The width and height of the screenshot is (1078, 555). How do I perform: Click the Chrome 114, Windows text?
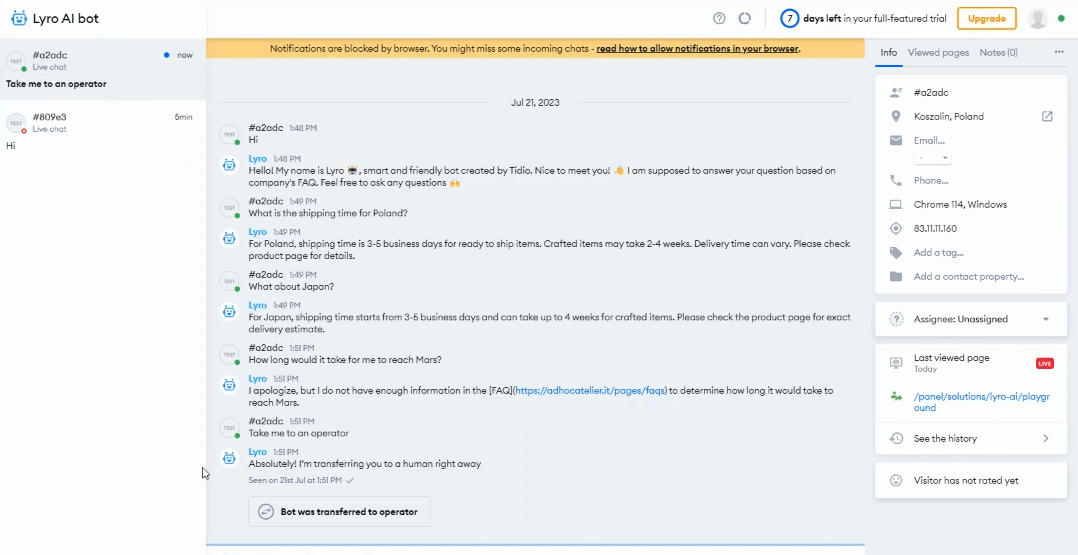(x=960, y=204)
